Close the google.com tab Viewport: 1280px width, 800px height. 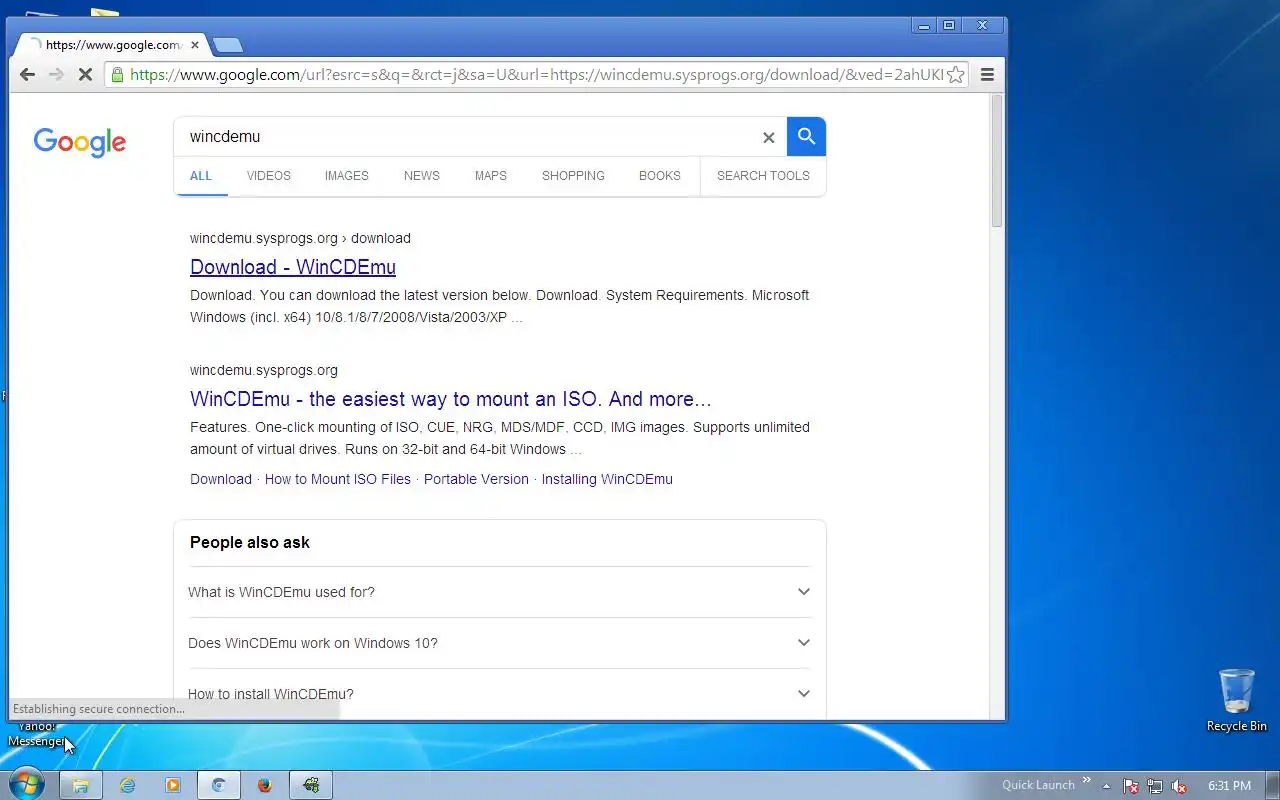point(195,45)
